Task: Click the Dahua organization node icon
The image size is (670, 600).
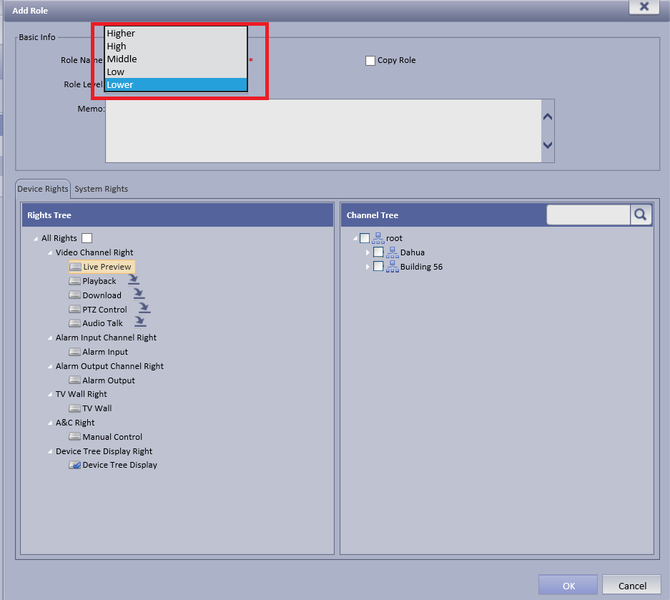Action: coord(392,252)
